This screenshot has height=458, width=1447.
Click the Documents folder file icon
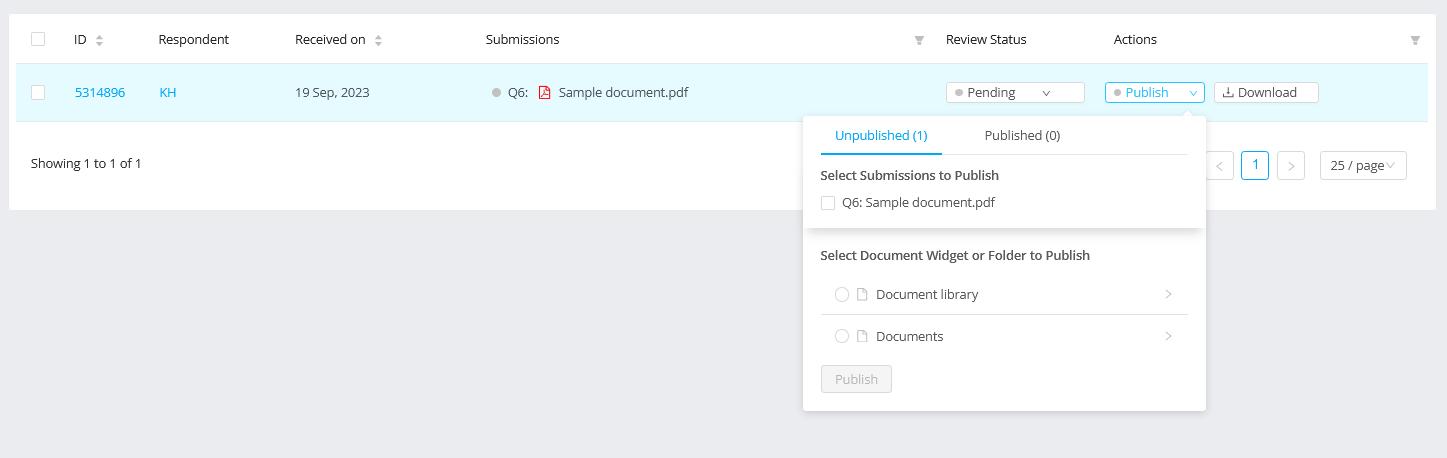862,337
